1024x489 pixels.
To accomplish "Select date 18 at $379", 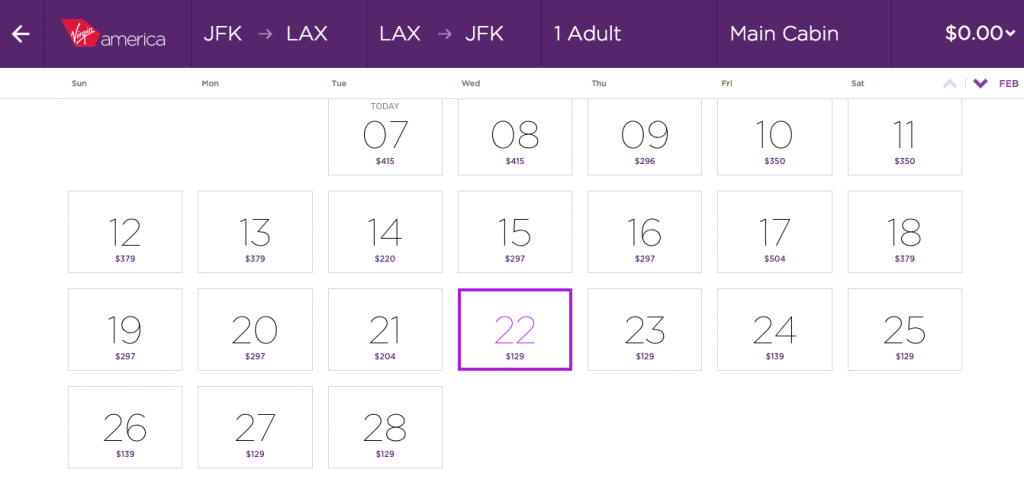I will [904, 232].
